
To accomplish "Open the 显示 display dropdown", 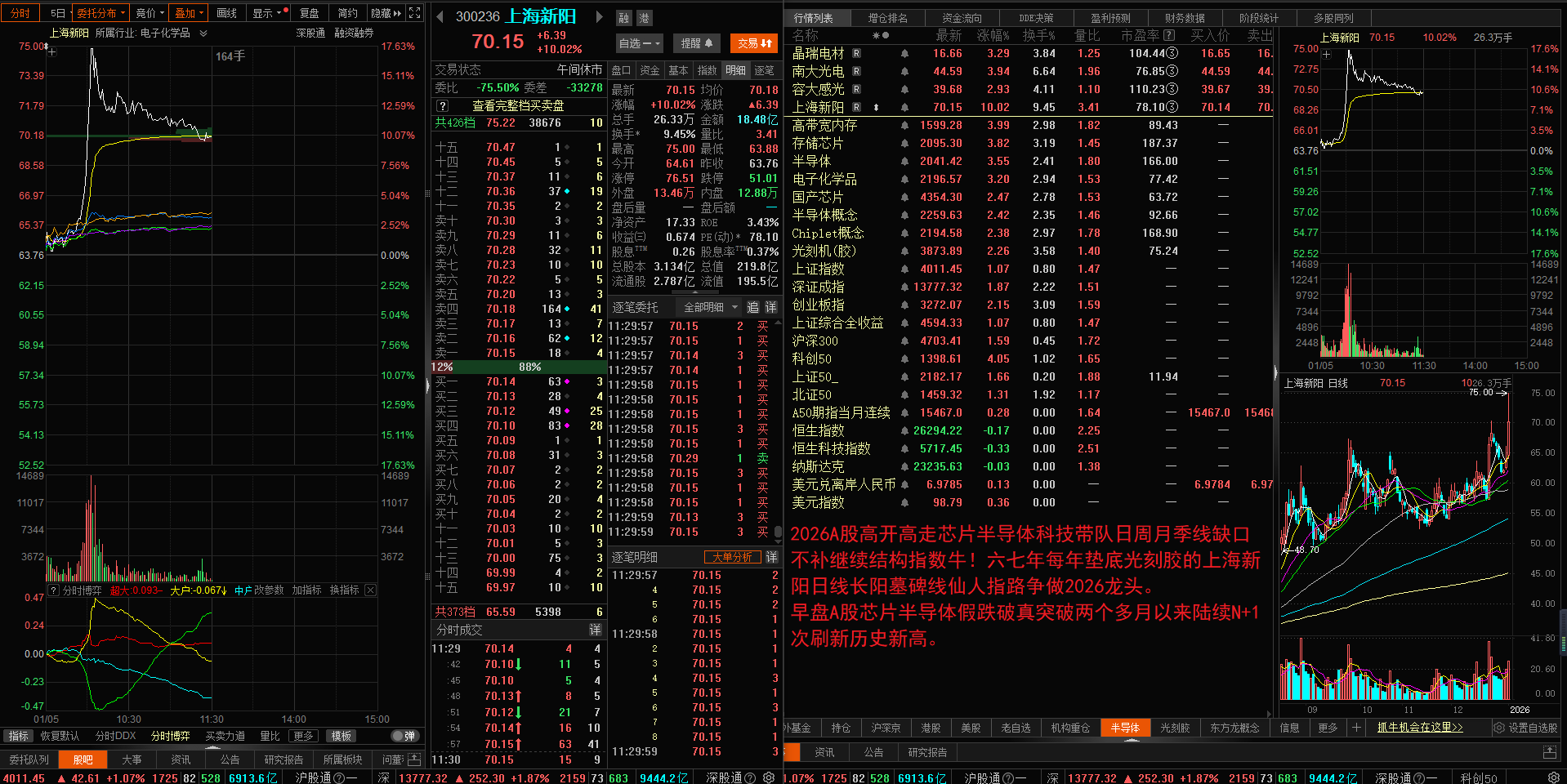I will pos(266,13).
